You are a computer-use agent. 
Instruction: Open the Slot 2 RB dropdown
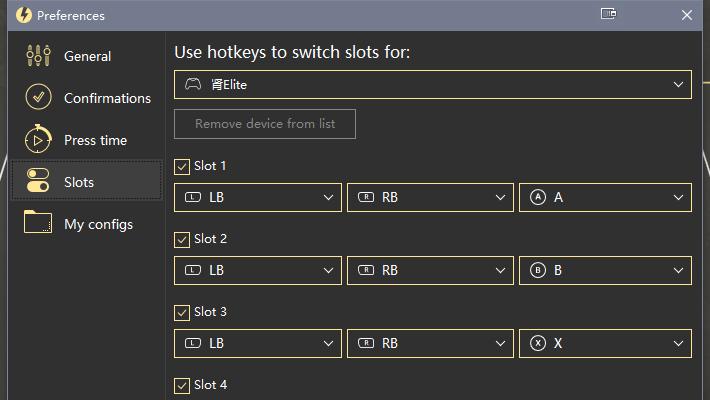click(x=430, y=270)
